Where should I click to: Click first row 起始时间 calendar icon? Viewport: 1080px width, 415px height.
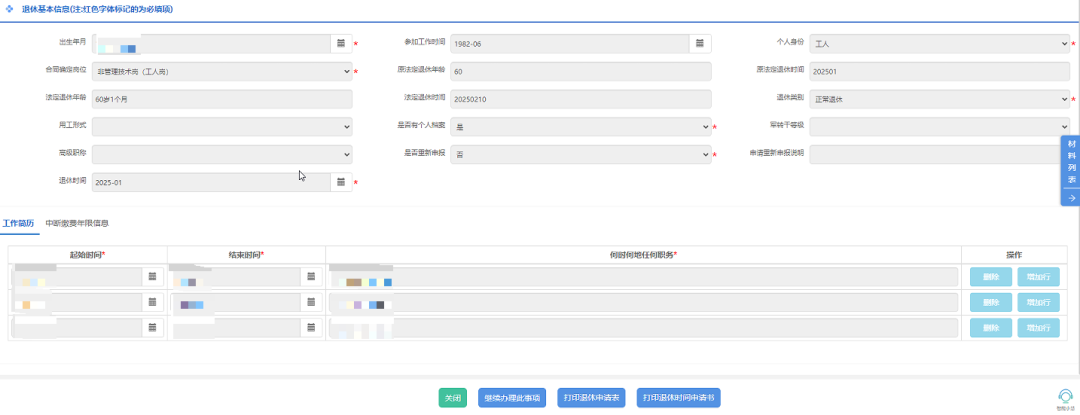(152, 276)
